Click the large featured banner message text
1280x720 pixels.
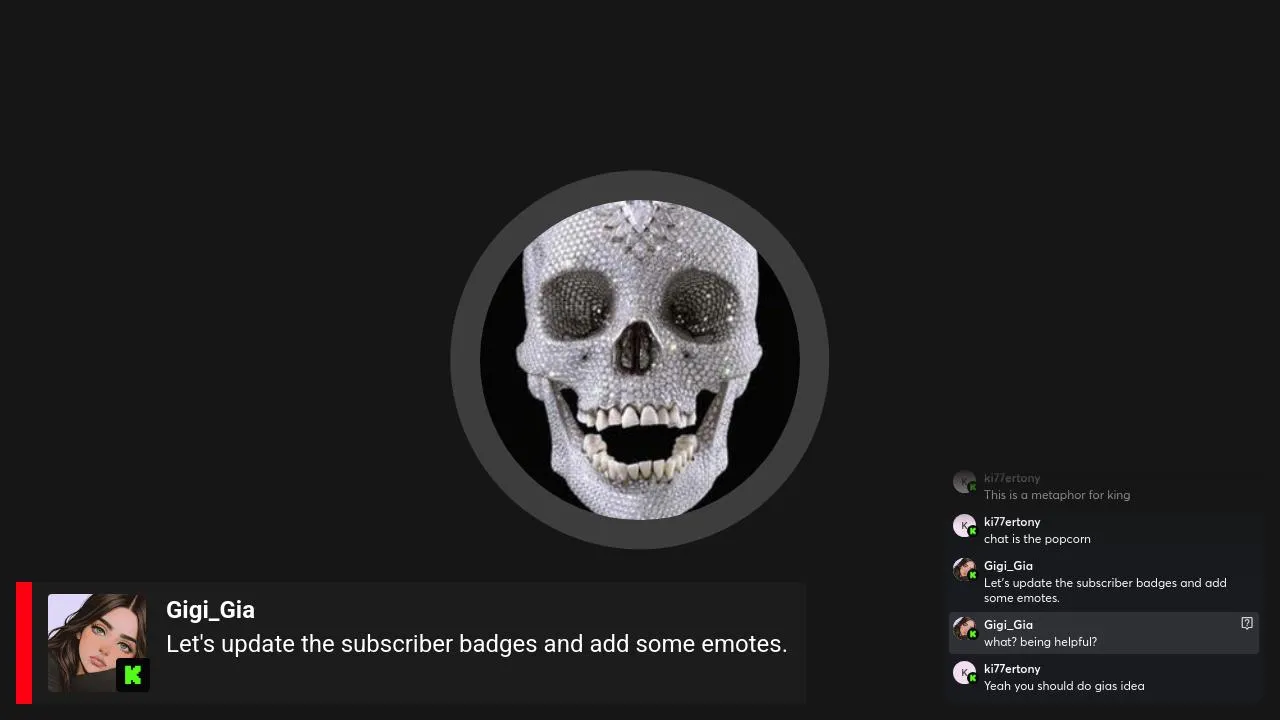(477, 644)
